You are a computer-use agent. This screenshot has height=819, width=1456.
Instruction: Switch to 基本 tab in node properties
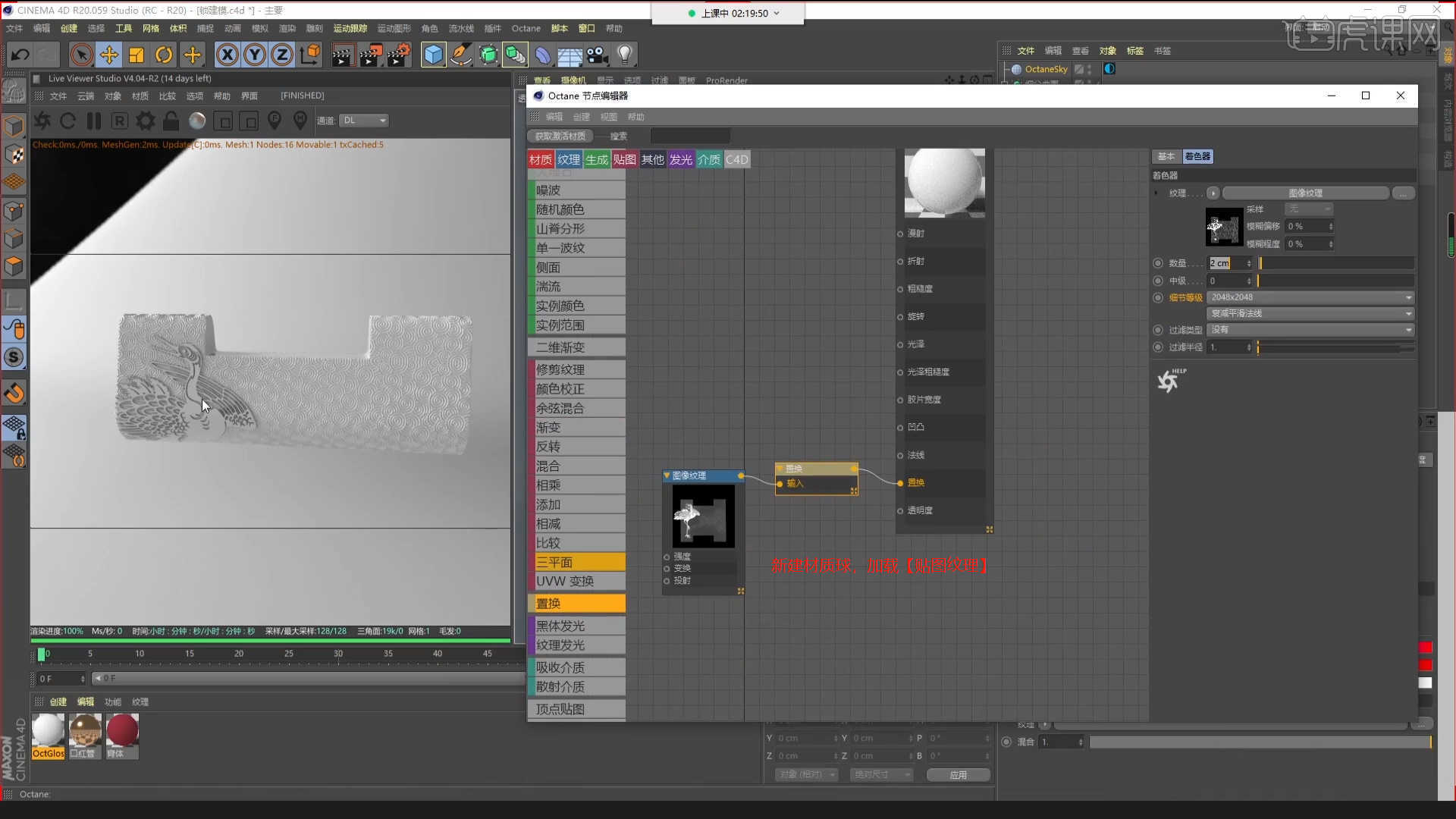[x=1166, y=156]
